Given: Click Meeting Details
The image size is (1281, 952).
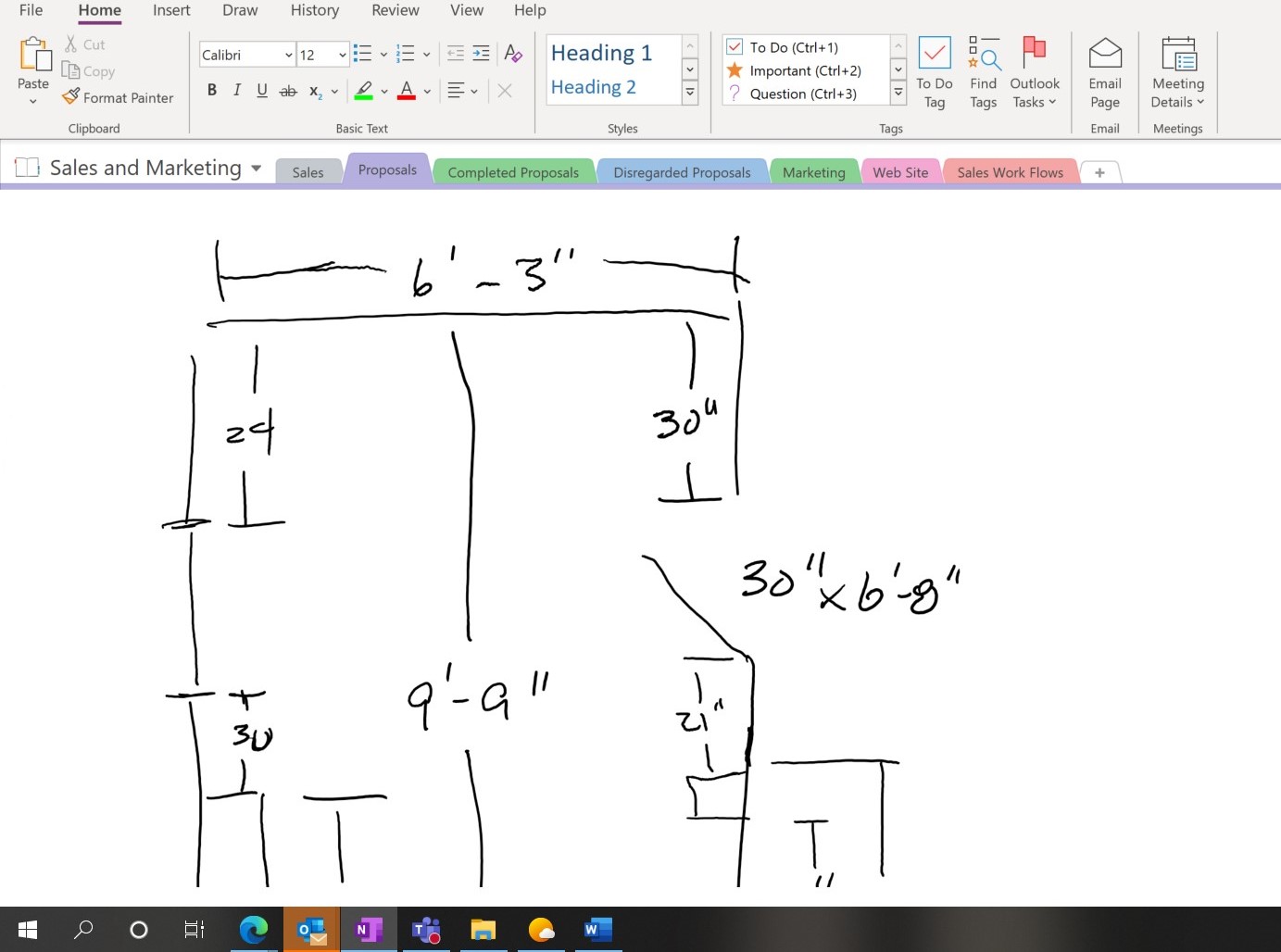Looking at the screenshot, I should 1175,69.
